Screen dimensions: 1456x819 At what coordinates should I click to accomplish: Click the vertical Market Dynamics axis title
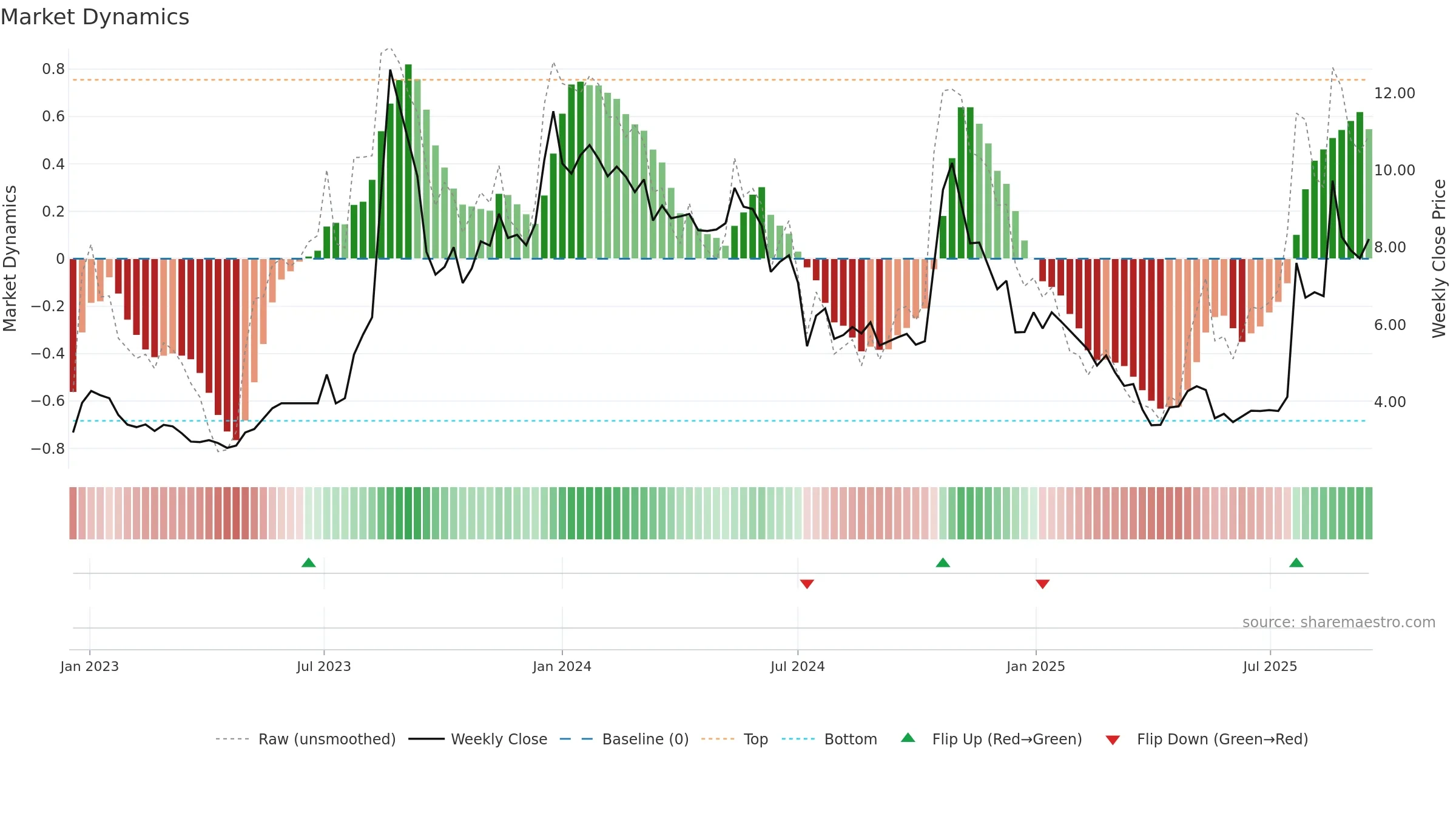point(10,258)
